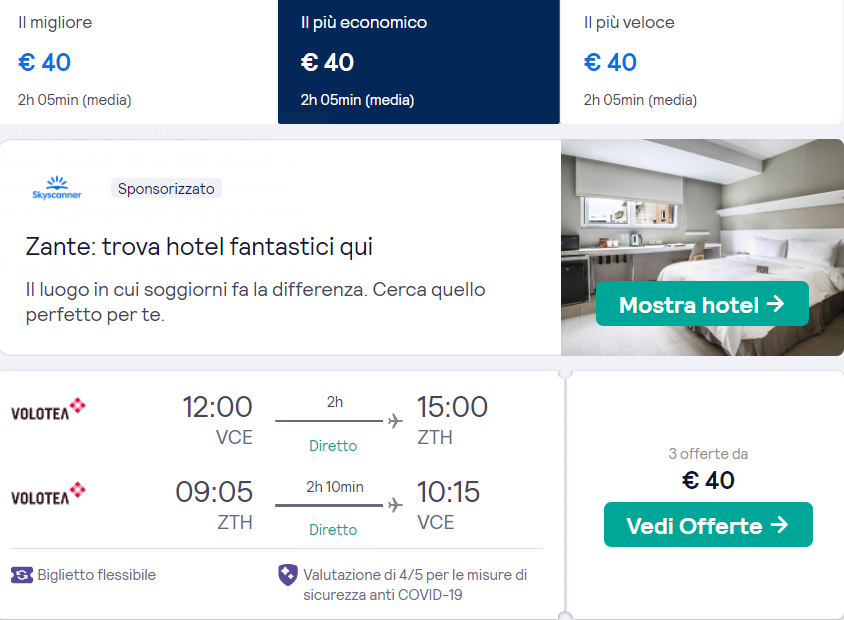Switch to "Il più veloce" tab

[x=702, y=62]
